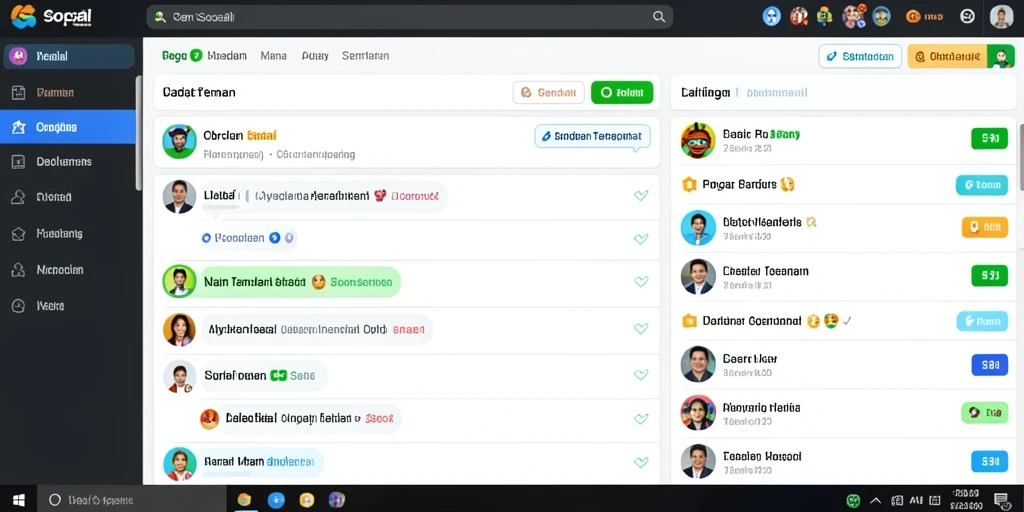The image size is (1024, 512).
Task: Click into the taskbar search box
Action: pyautogui.click(x=131, y=500)
